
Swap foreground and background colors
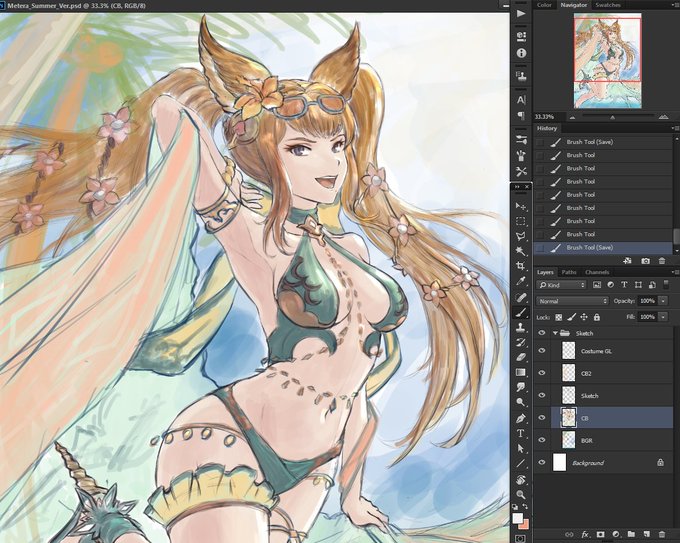[x=525, y=506]
